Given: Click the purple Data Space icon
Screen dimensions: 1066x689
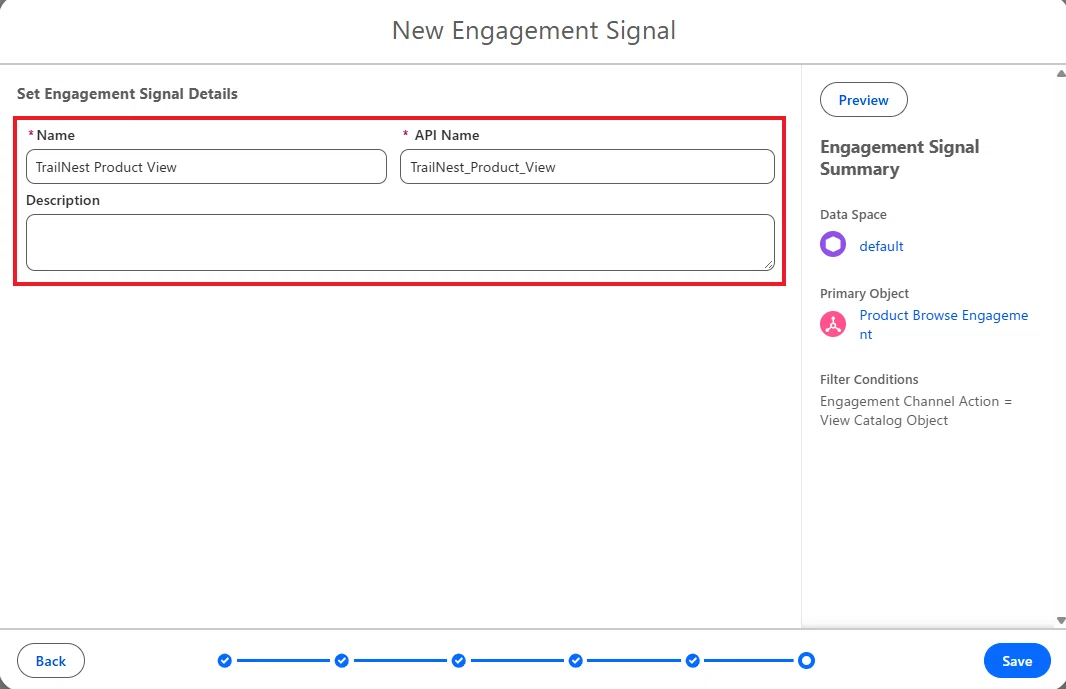Looking at the screenshot, I should click(x=833, y=244).
